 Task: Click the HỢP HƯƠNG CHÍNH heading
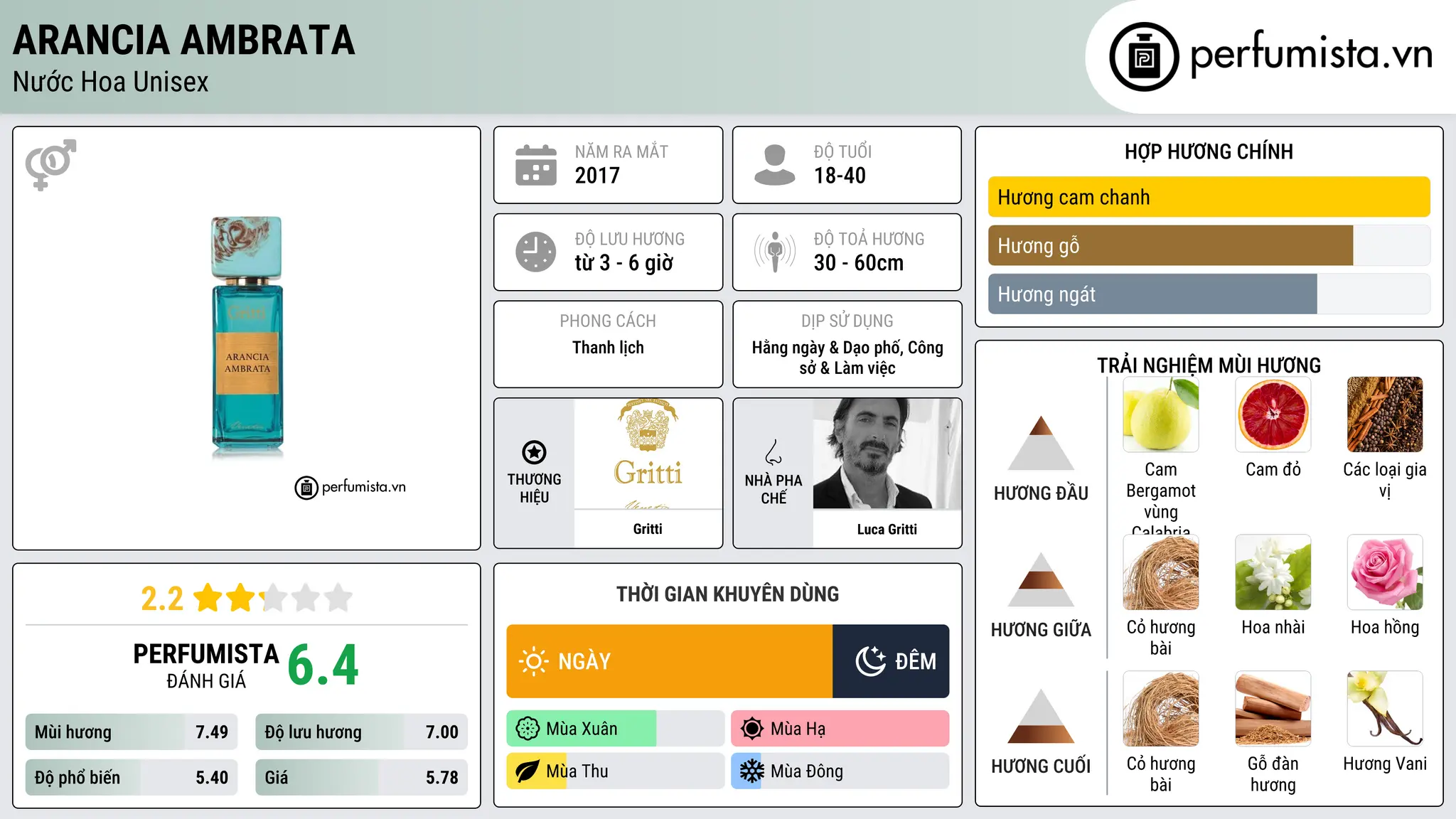pos(1209,151)
